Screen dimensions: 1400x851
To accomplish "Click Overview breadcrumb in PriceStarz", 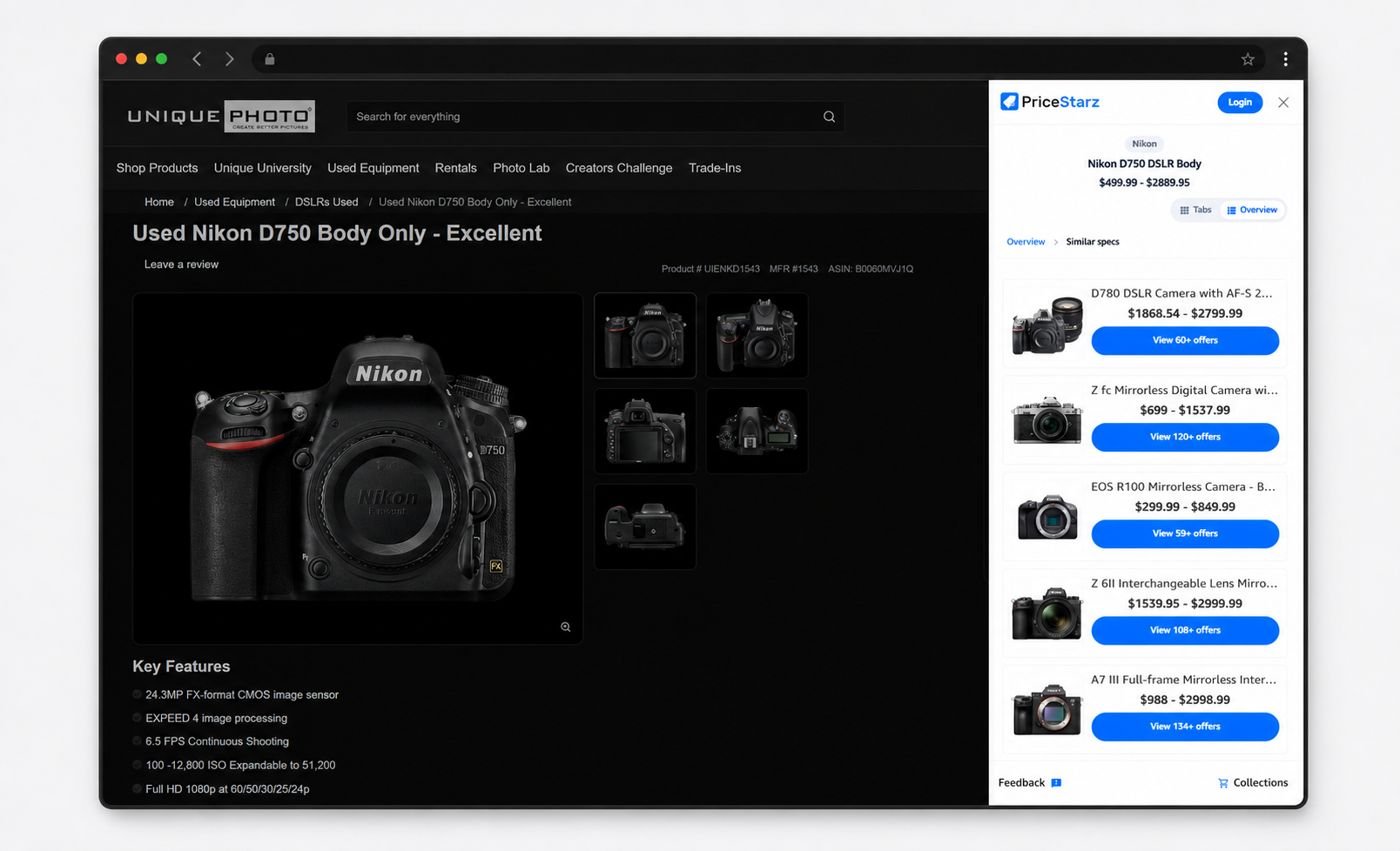I will [1026, 242].
